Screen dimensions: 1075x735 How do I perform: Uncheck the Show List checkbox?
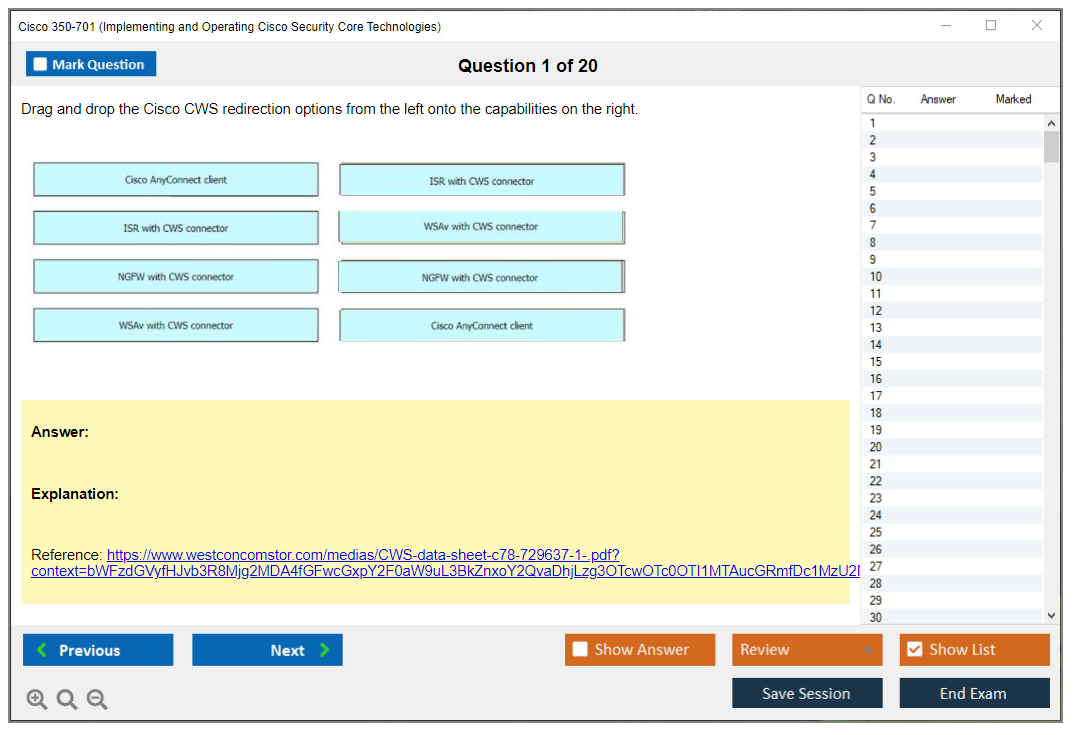tap(914, 650)
